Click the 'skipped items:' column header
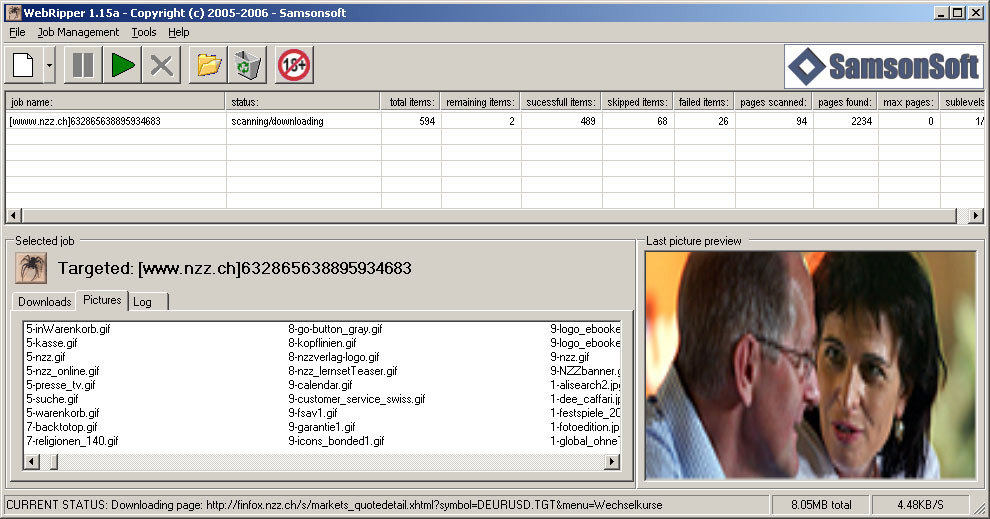This screenshot has width=990, height=519. (x=638, y=102)
